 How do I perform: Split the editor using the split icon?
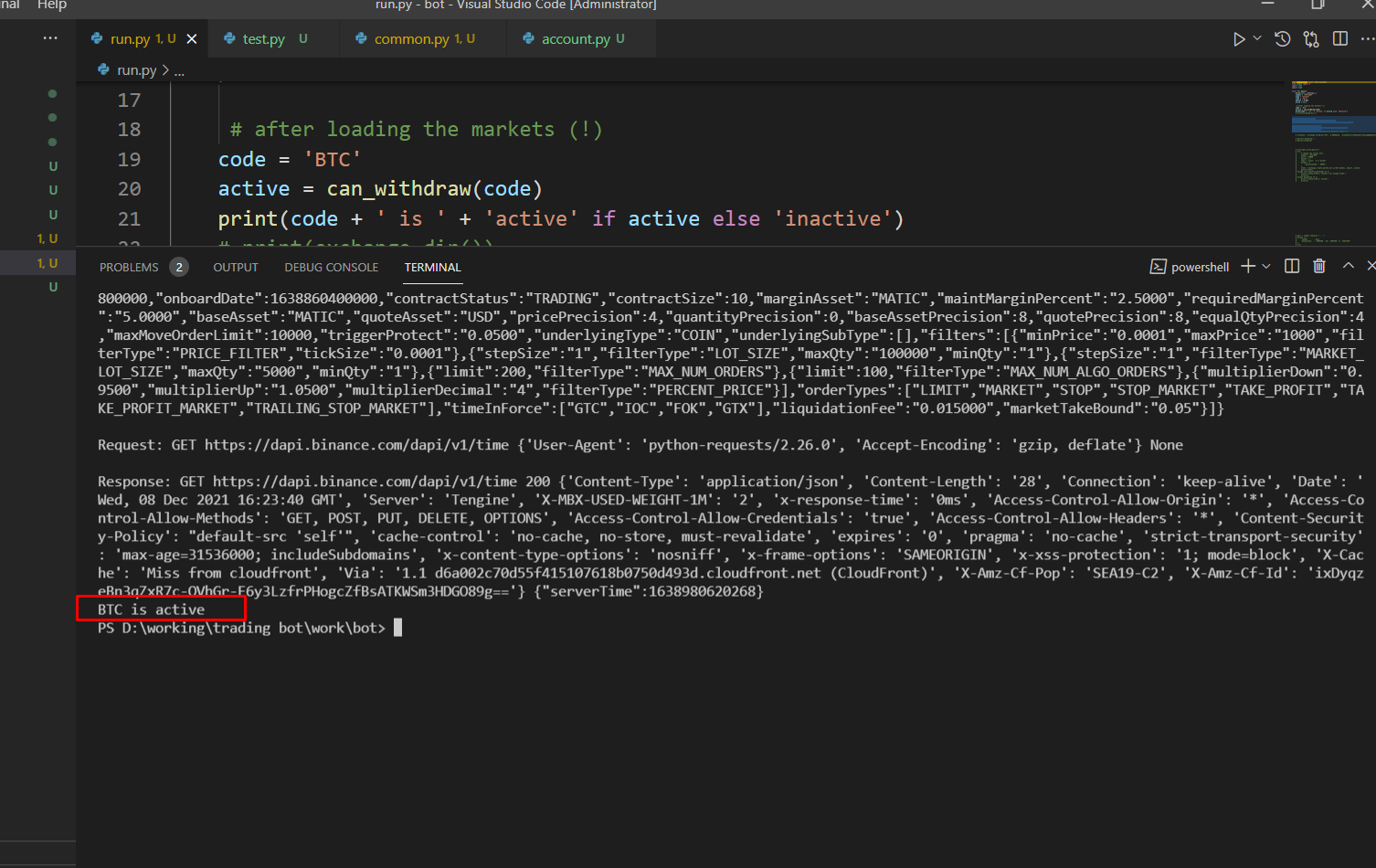tap(1340, 38)
